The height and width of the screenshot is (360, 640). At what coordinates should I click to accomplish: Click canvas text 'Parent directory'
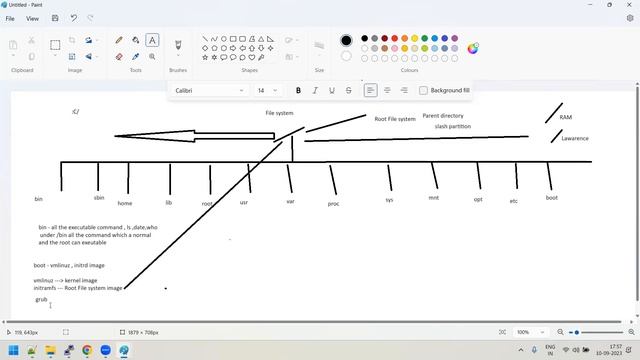[x=443, y=116]
